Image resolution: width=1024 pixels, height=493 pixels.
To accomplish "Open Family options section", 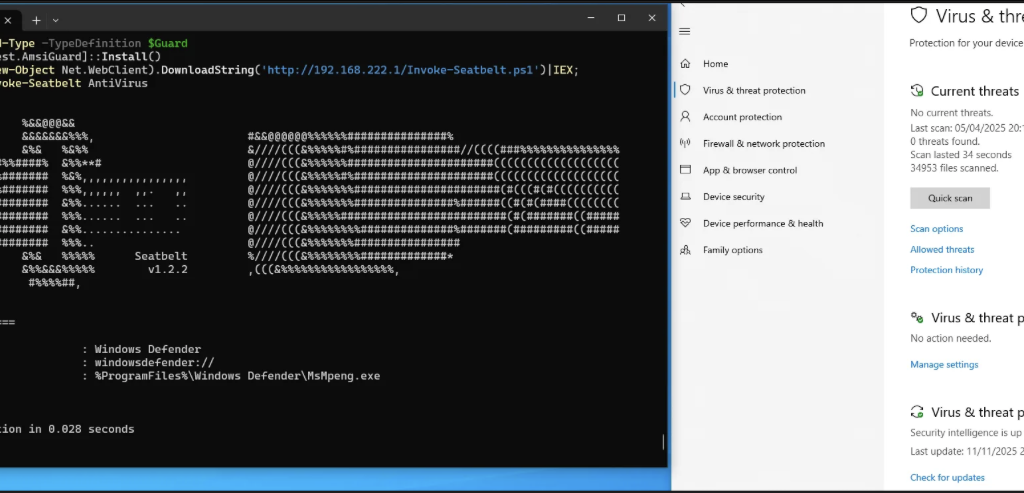I will (x=732, y=250).
